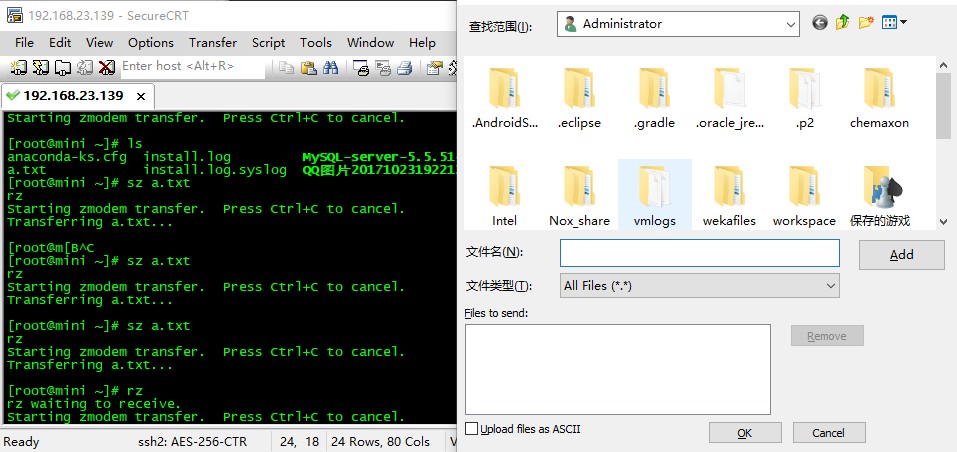The height and width of the screenshot is (452, 957).
Task: Close the 192.168.23.139 session tab
Action: [x=140, y=96]
